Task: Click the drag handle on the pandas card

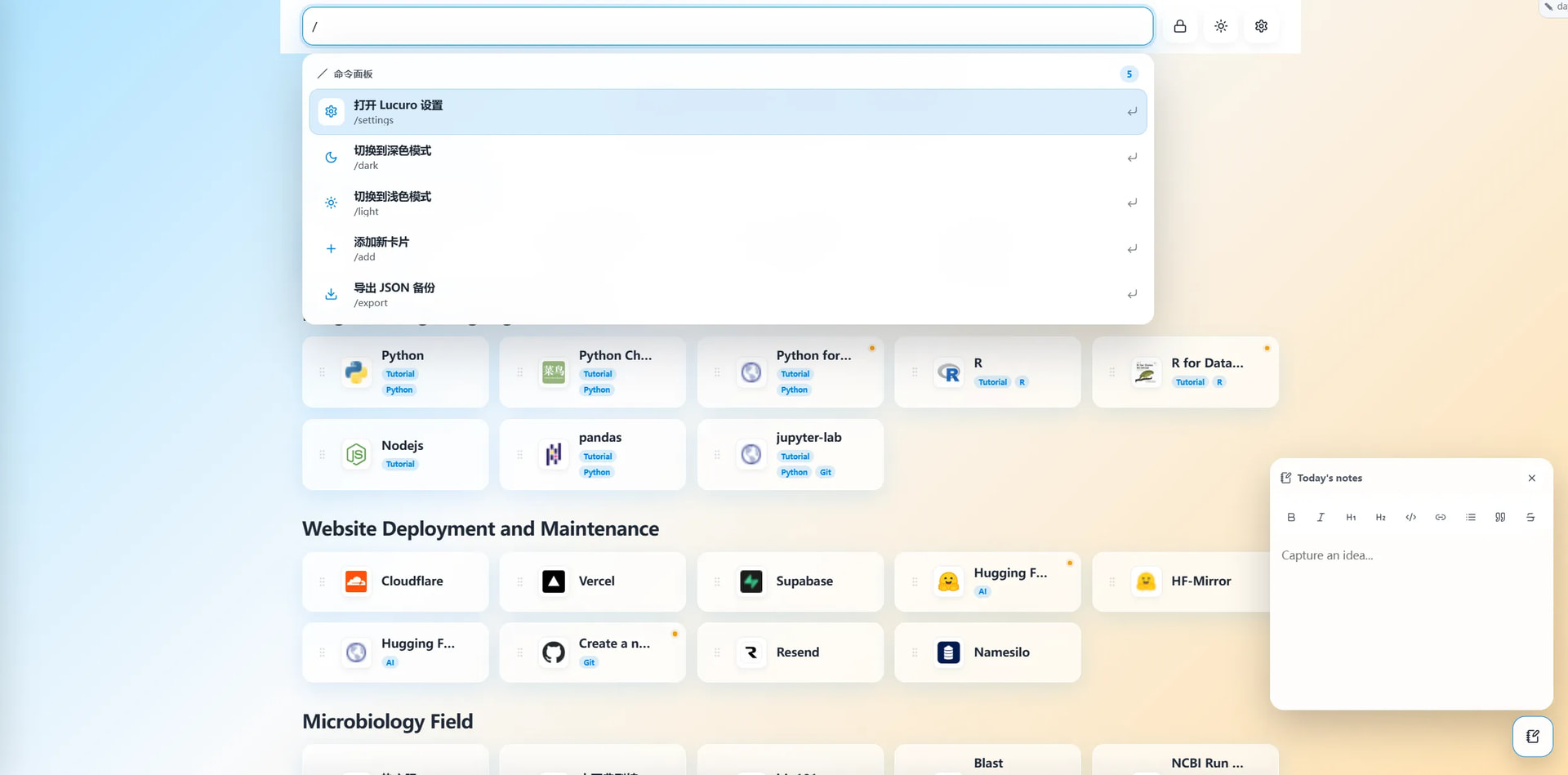Action: 519,454
